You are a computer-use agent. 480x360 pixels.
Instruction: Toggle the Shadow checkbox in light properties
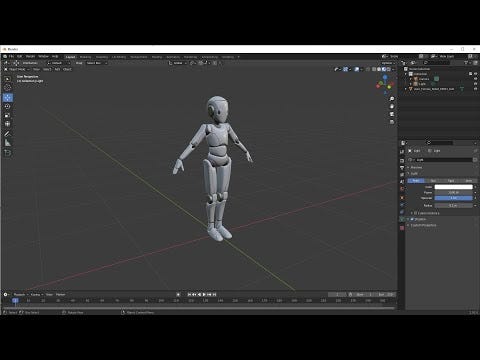tap(412, 219)
